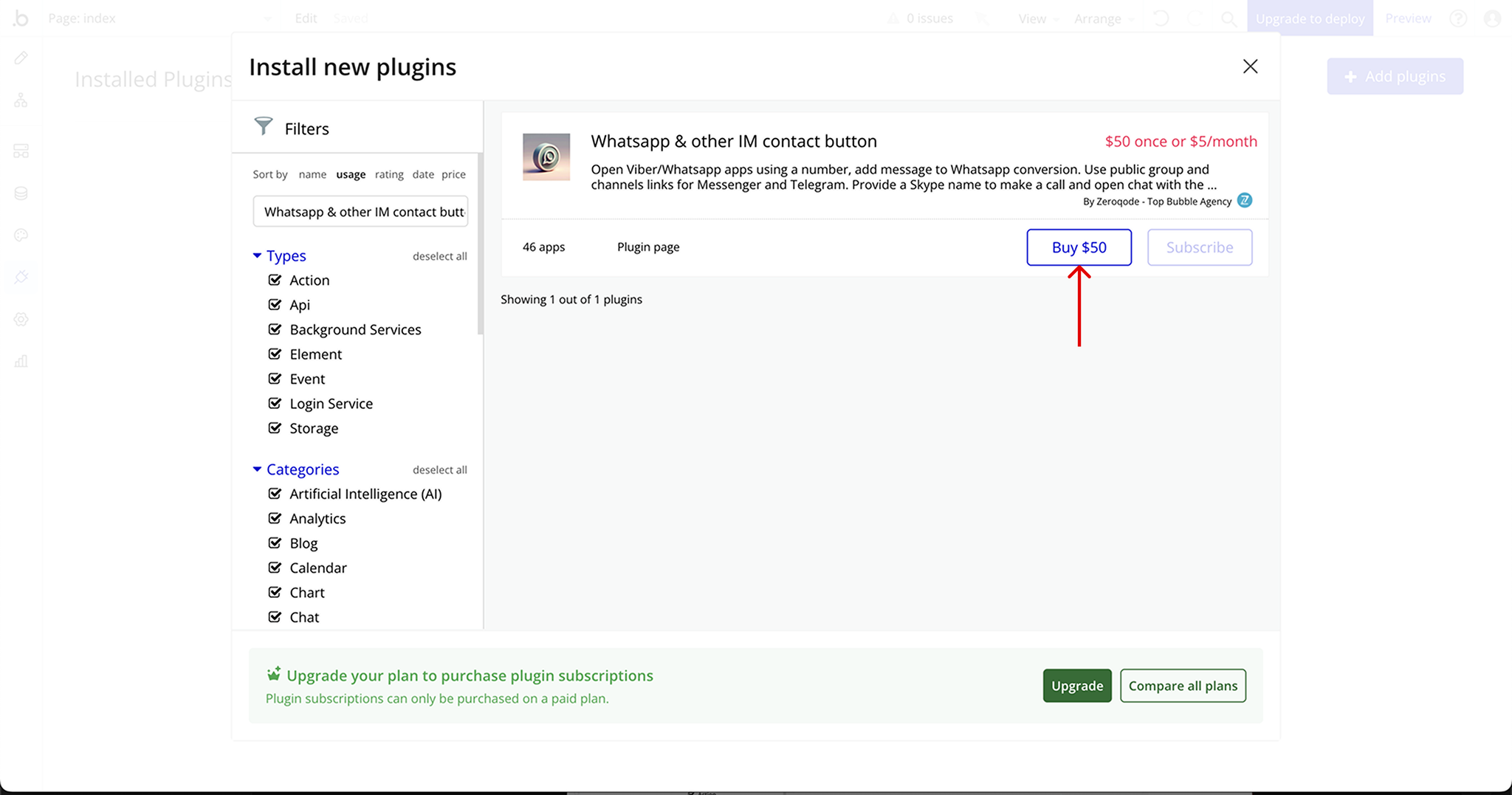Screen dimensions: 1512x795
Task: Uncheck the Login Service checkbox
Action: (275, 404)
